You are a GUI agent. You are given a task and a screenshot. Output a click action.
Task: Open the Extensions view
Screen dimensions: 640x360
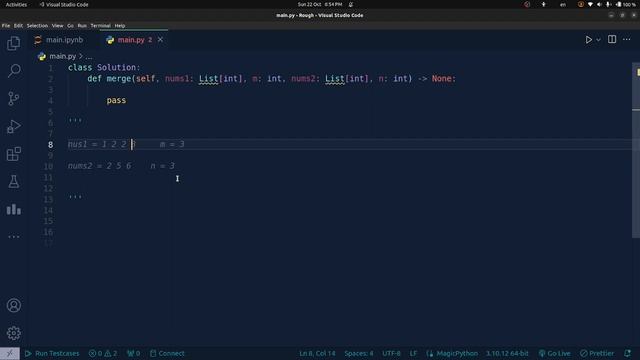[13, 154]
